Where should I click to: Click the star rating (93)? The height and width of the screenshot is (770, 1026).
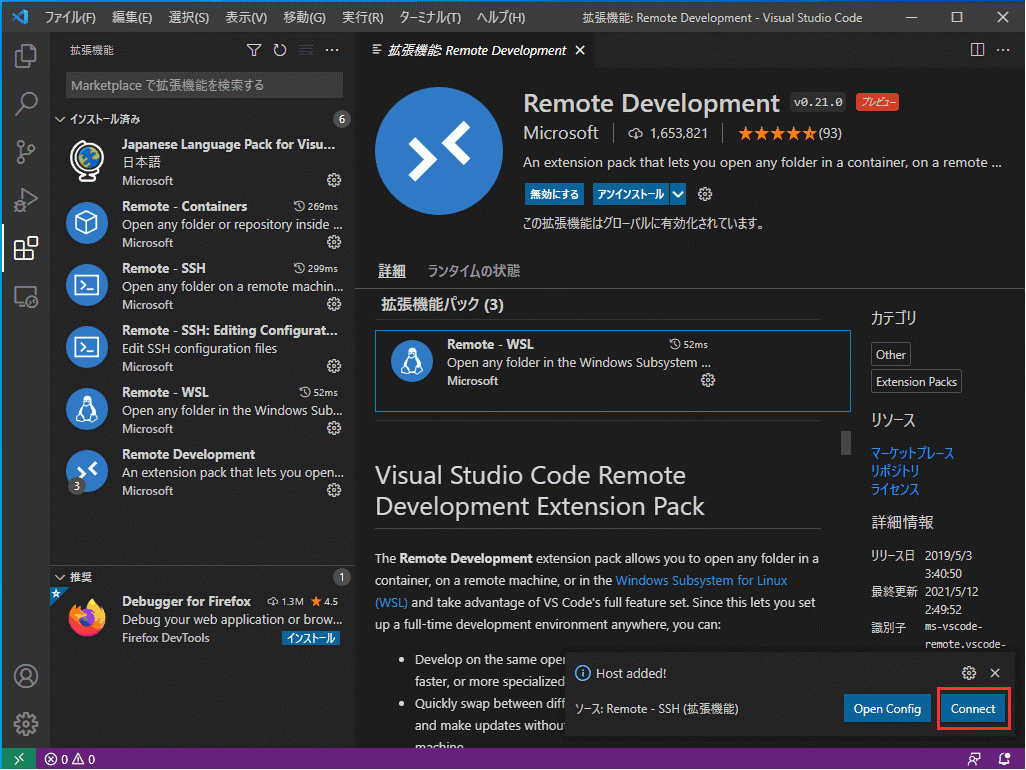coord(789,133)
